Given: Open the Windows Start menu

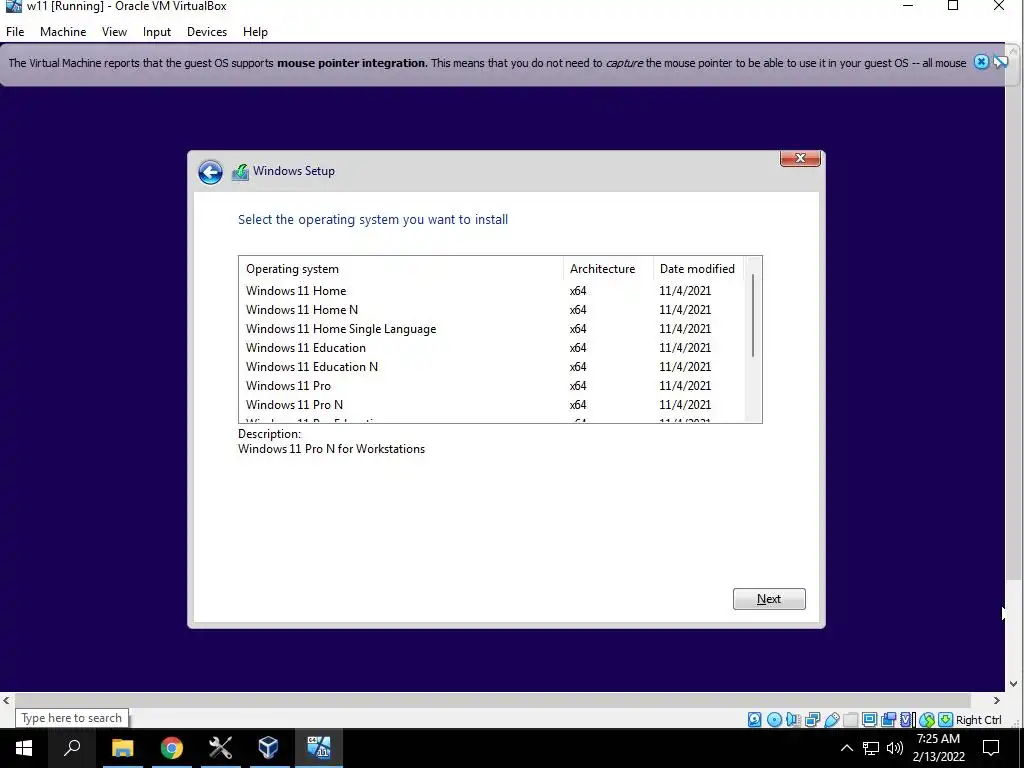Looking at the screenshot, I should tap(24, 748).
